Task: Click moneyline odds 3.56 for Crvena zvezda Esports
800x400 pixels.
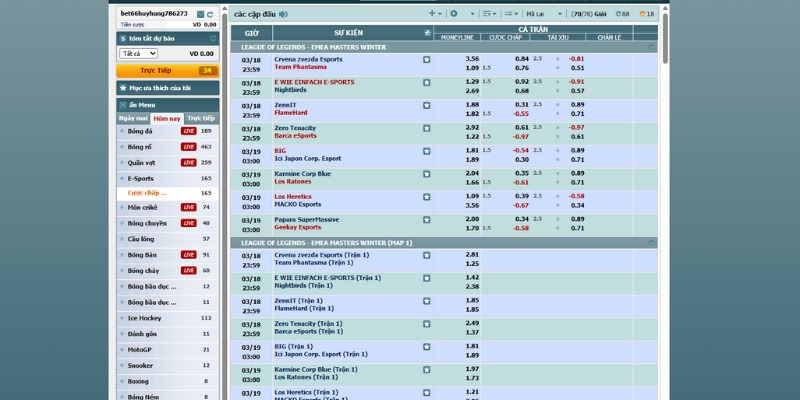Action: click(472, 59)
